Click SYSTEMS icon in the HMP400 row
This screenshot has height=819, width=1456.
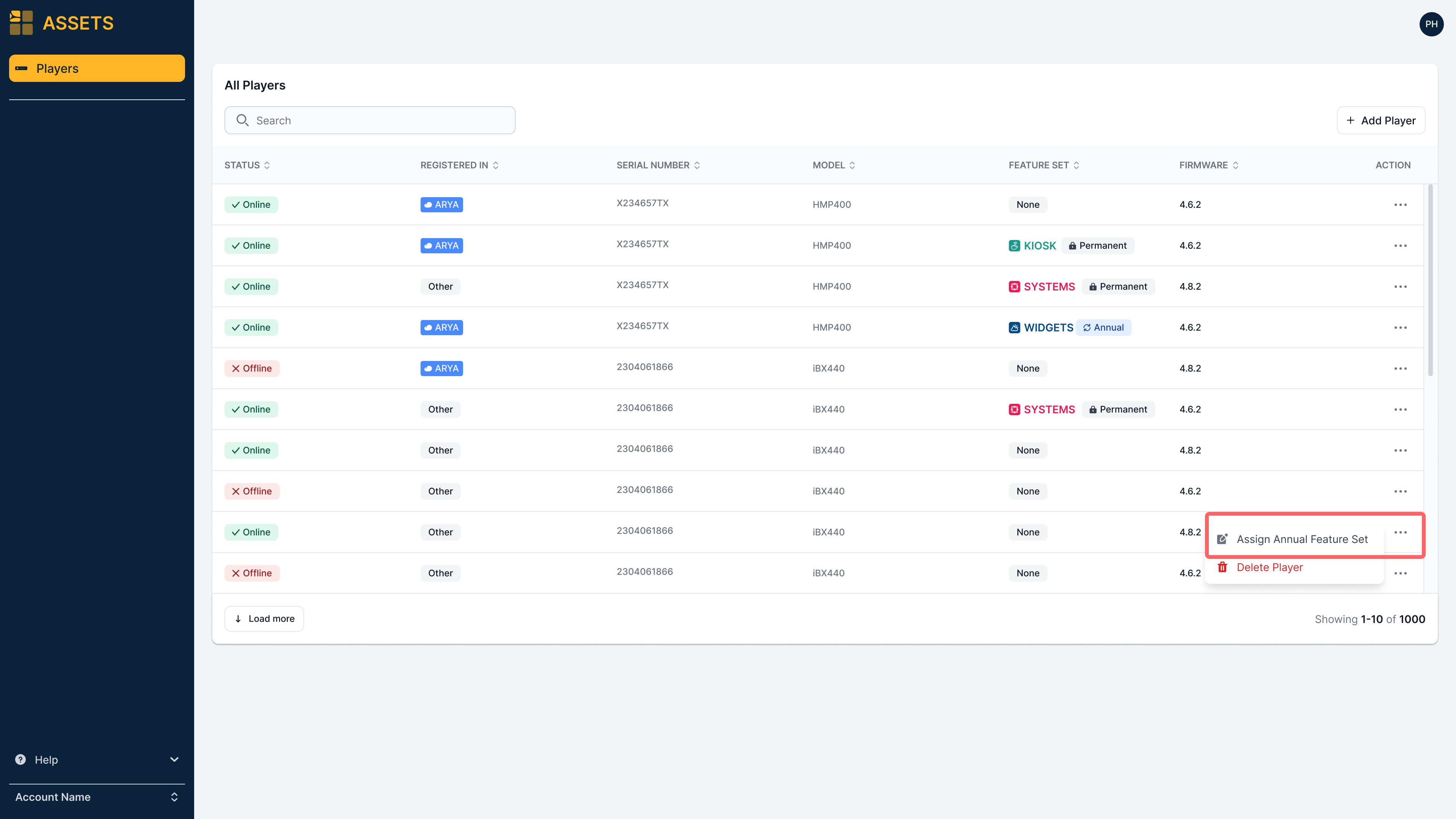tap(1015, 287)
